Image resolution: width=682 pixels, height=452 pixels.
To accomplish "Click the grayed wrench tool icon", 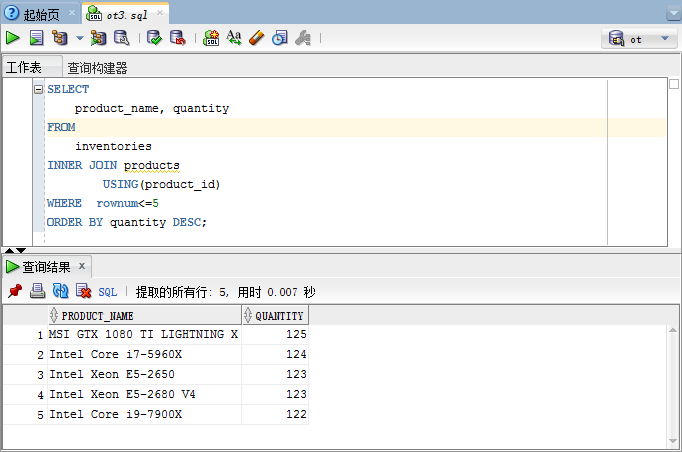I will tap(303, 38).
